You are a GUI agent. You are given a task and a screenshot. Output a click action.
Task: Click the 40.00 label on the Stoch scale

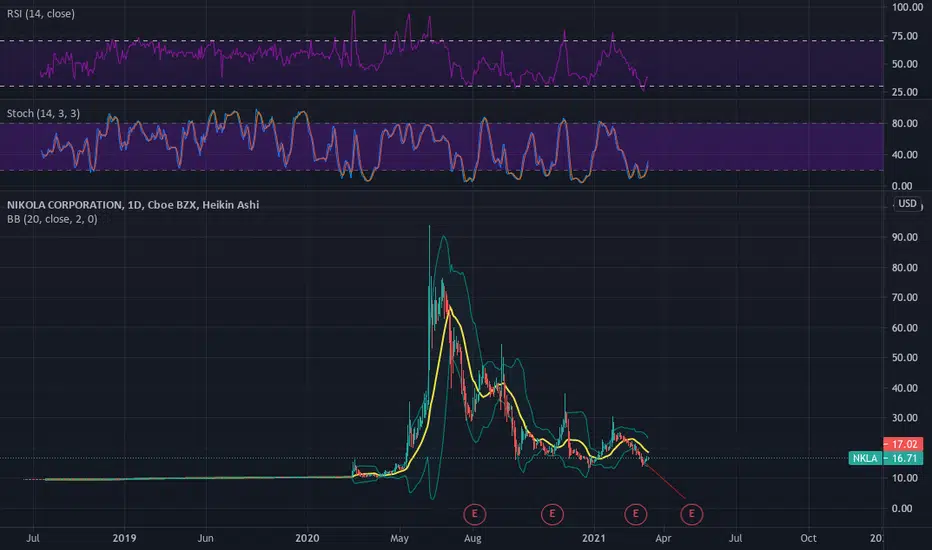pos(905,155)
